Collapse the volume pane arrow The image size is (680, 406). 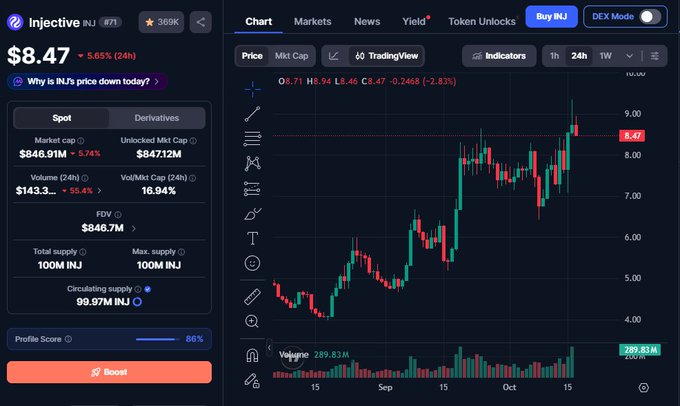click(269, 348)
